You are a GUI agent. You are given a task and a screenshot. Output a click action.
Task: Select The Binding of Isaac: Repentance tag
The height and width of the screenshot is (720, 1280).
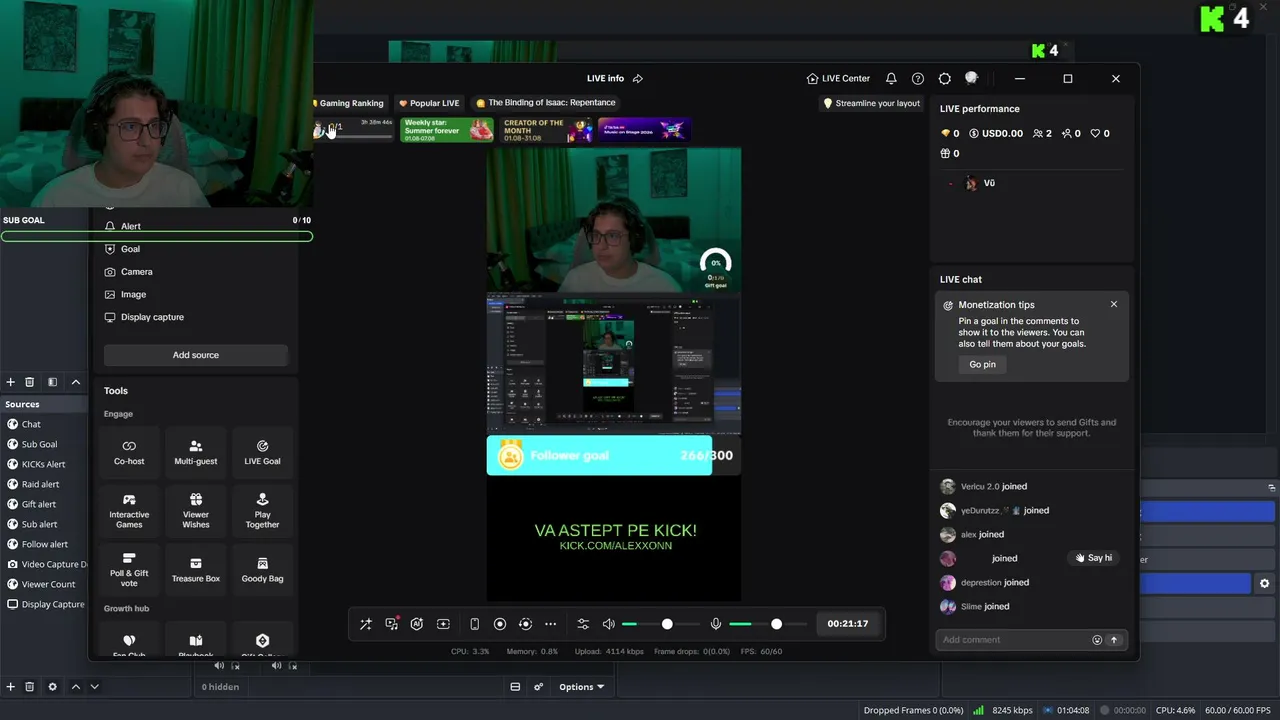click(546, 103)
